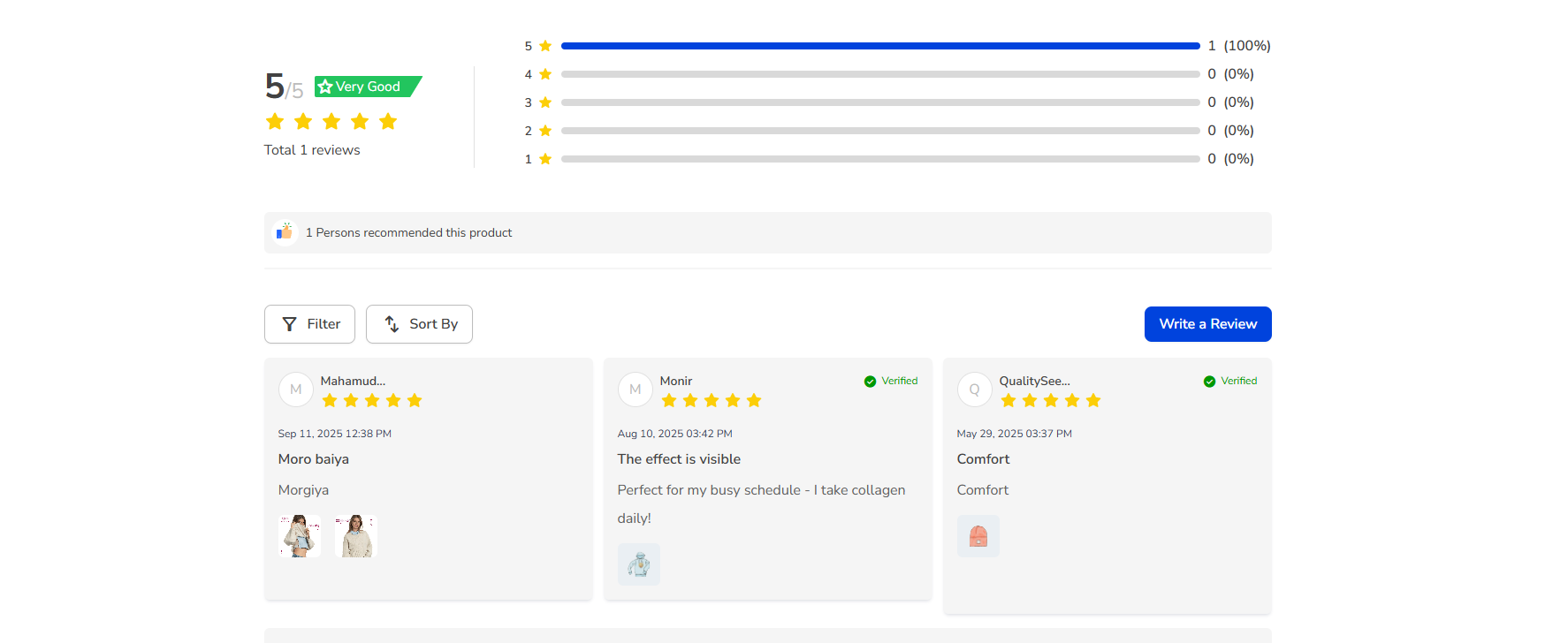Click the "The effect is visible" review title

pos(679,459)
